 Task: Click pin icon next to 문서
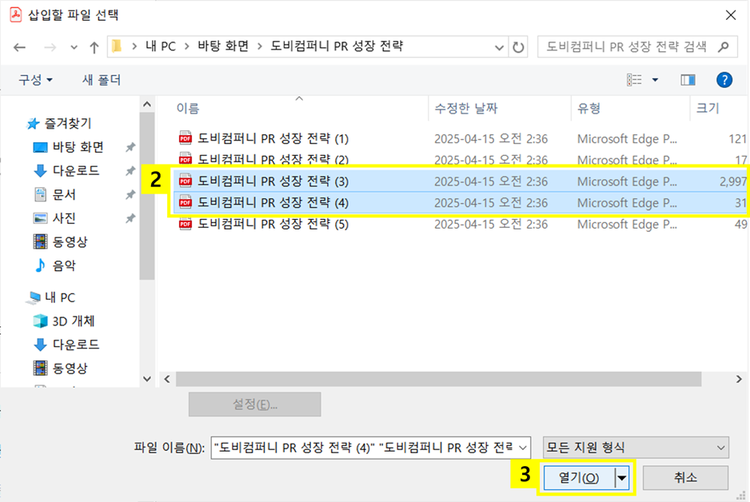pos(130,195)
